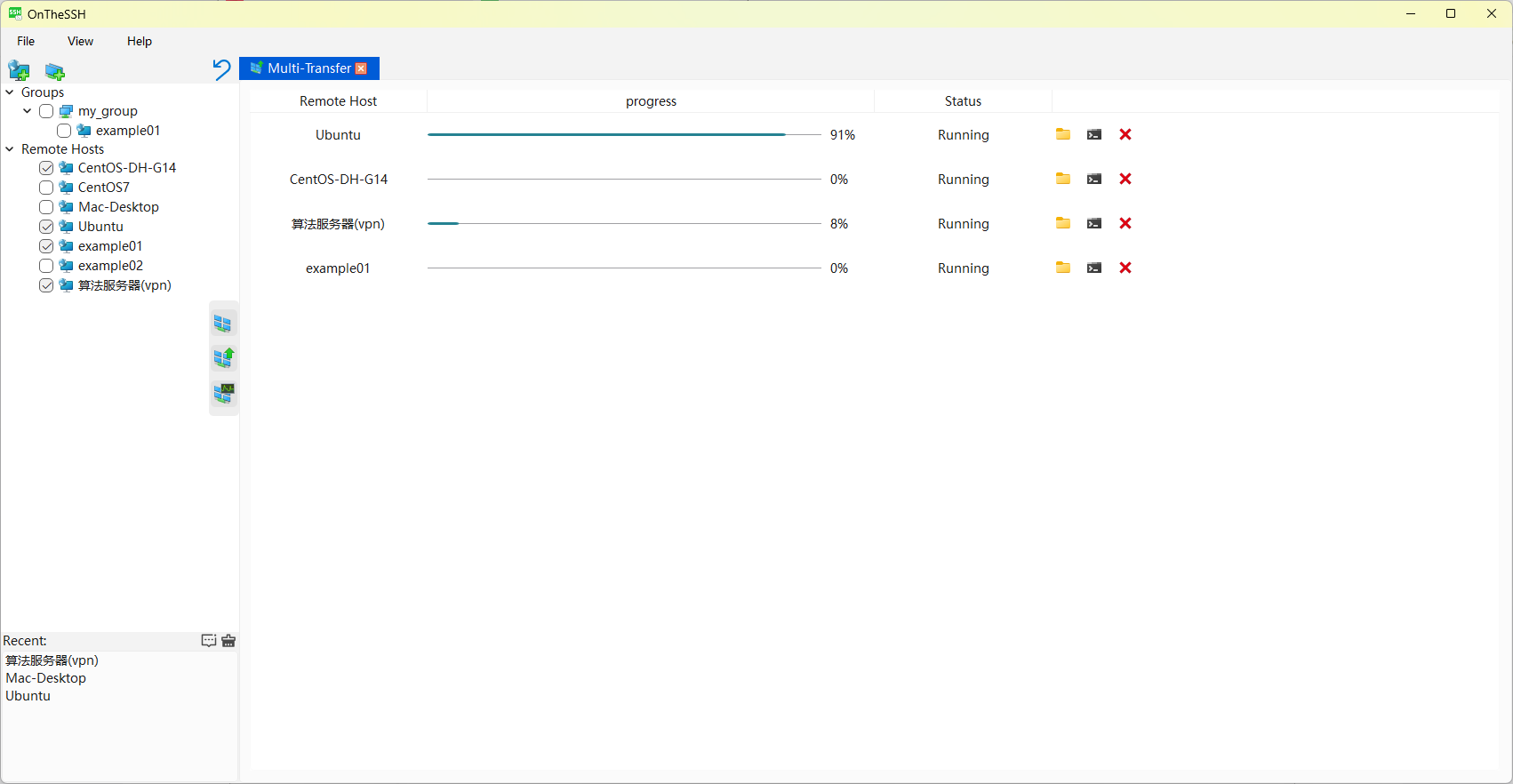Collapse the my_group node

point(28,111)
